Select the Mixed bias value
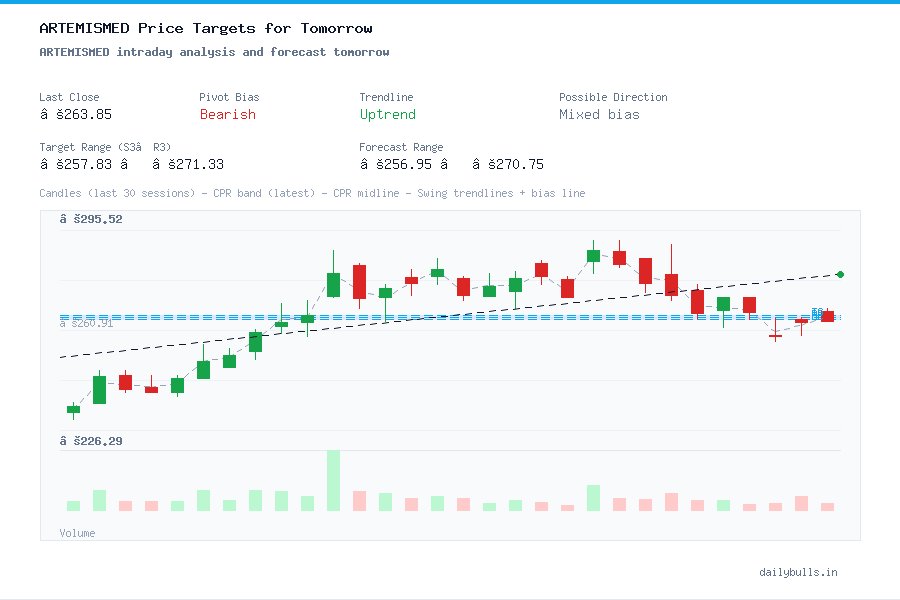900x600 pixels. pos(599,114)
